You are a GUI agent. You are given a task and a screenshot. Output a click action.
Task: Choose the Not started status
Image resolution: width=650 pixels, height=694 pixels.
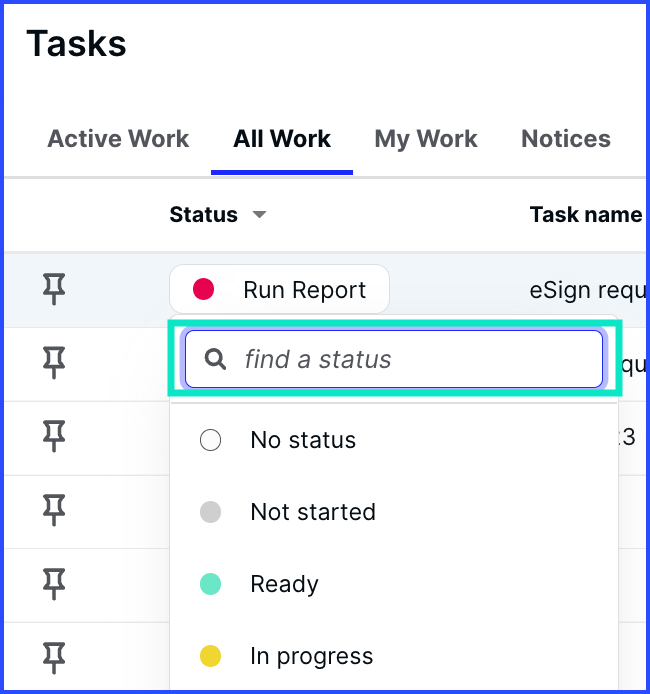coord(394,512)
